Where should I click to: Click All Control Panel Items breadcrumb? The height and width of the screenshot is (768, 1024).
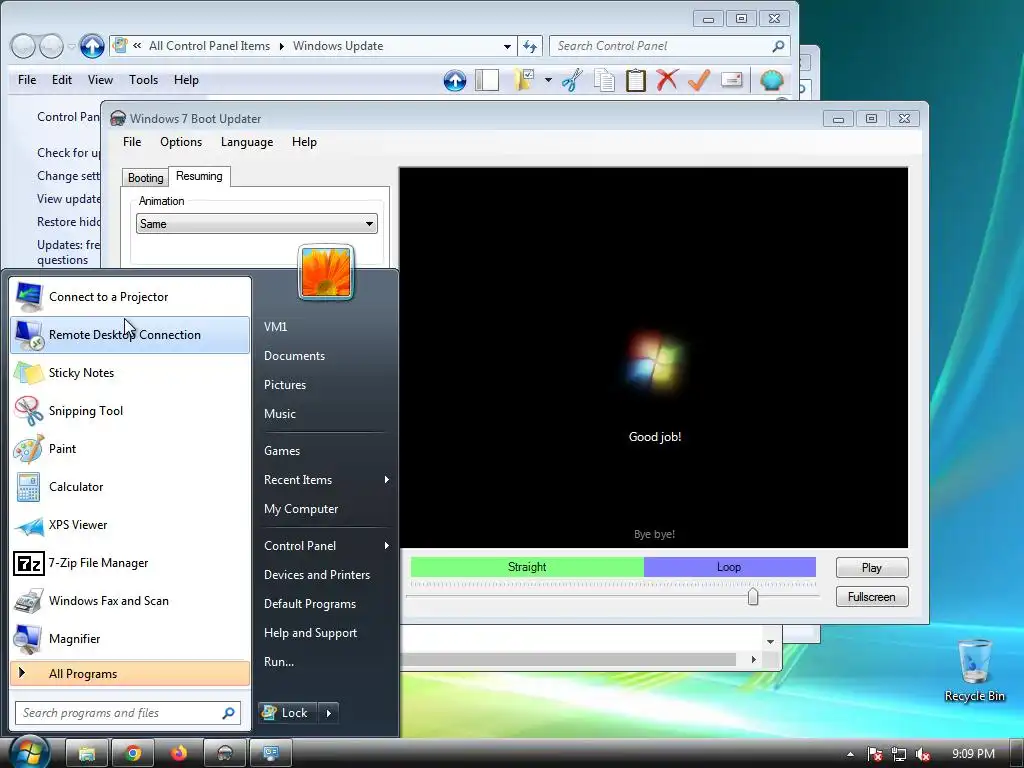[x=209, y=46]
